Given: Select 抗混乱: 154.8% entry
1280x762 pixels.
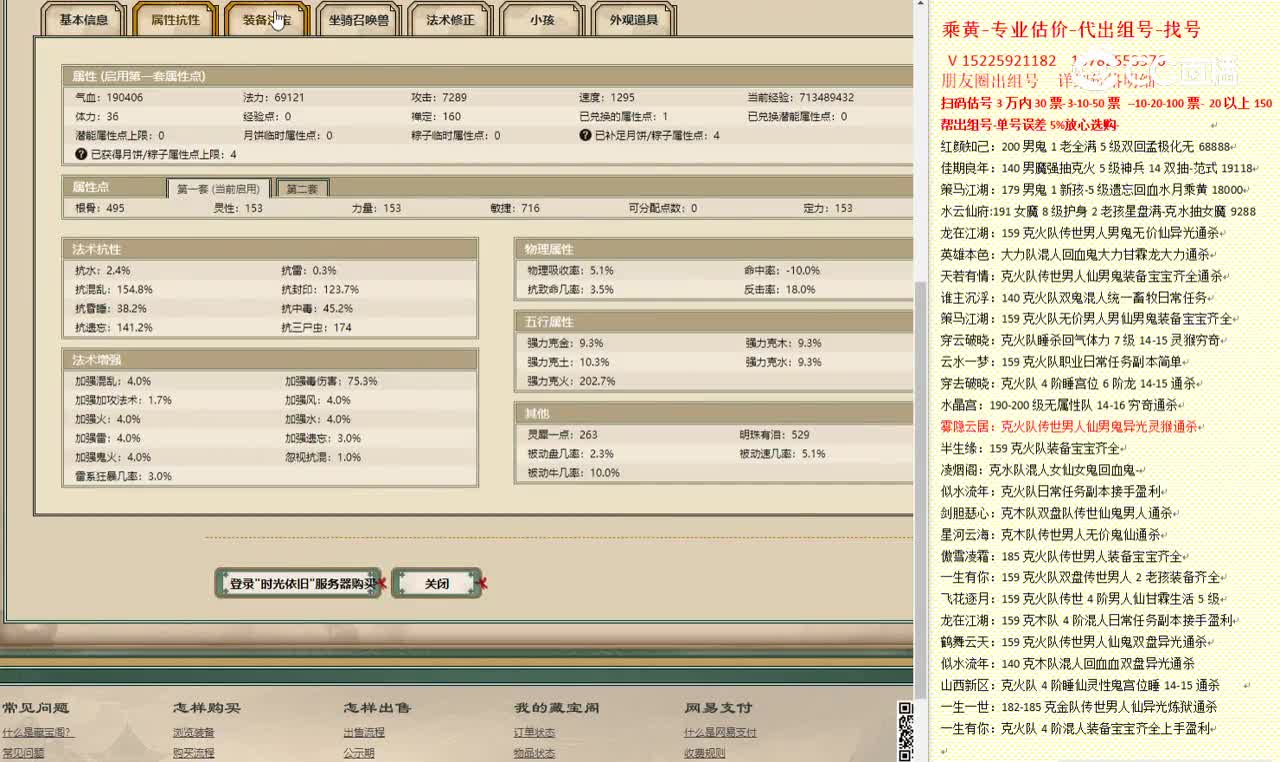Looking at the screenshot, I should tap(114, 289).
